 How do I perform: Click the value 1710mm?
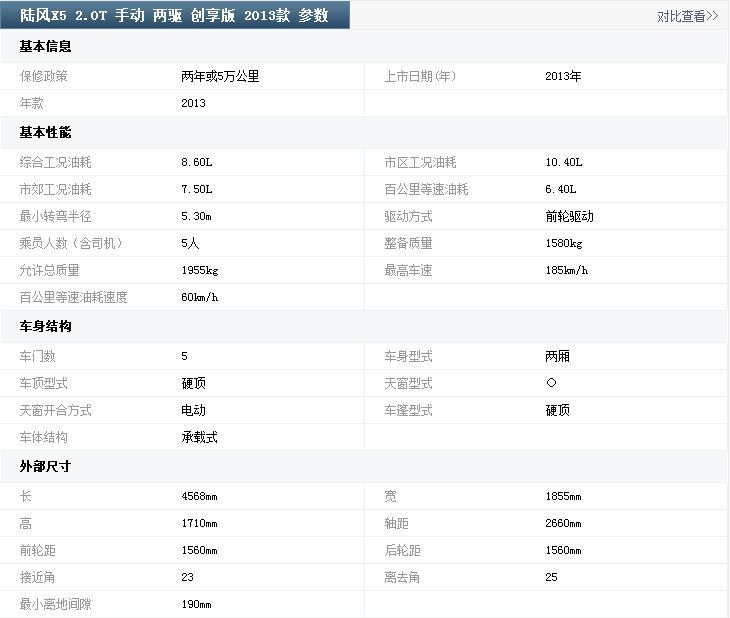199,524
